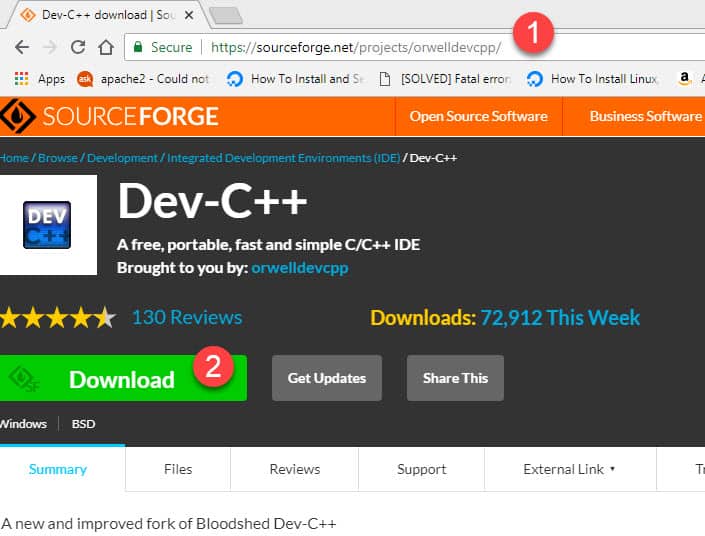Screen dimensions: 705x536
Task: Click the green Download button
Action: click(x=123, y=378)
